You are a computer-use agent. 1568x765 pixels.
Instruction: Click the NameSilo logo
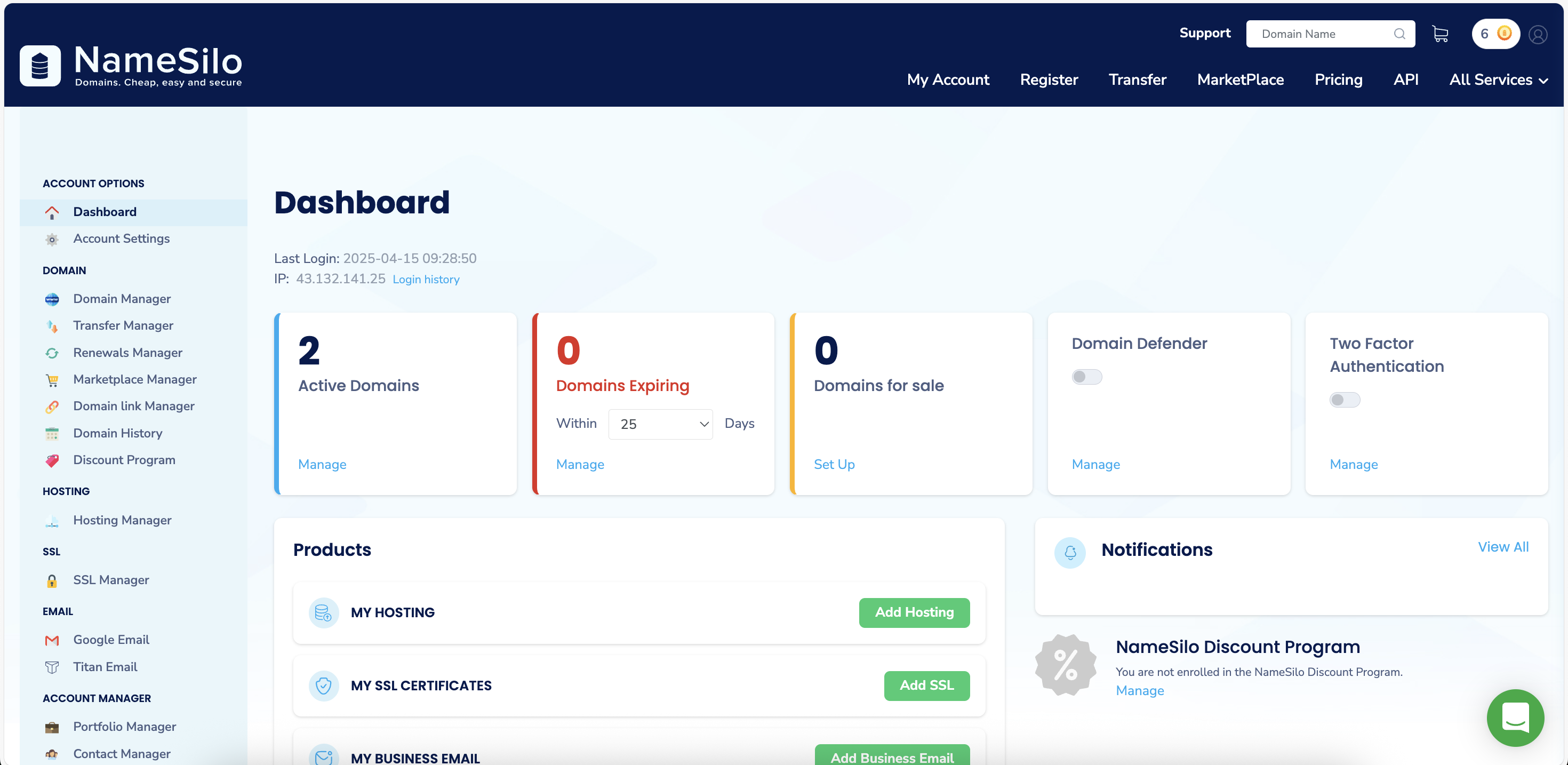click(131, 66)
